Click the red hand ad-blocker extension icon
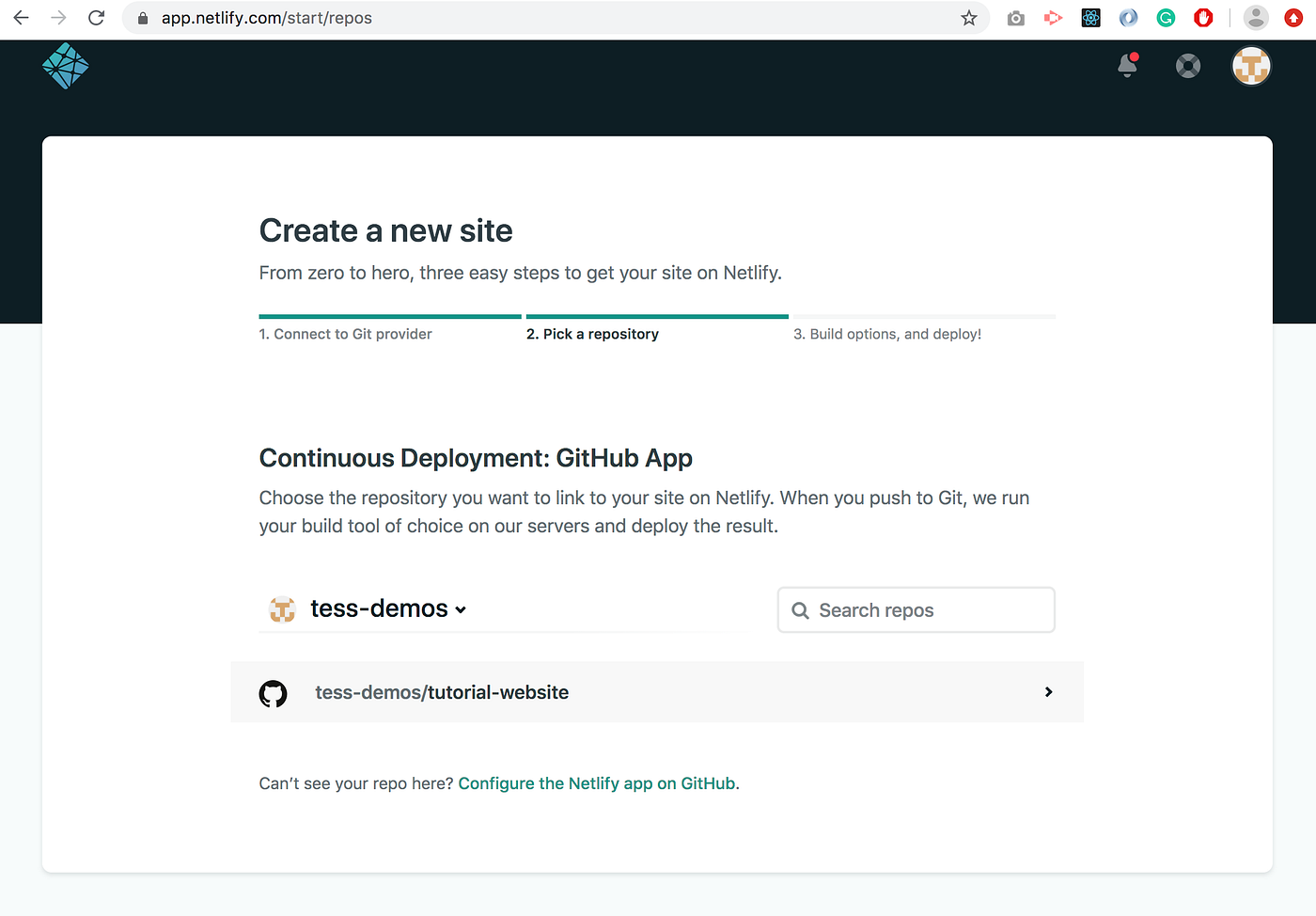The image size is (1316, 916). 1203,17
